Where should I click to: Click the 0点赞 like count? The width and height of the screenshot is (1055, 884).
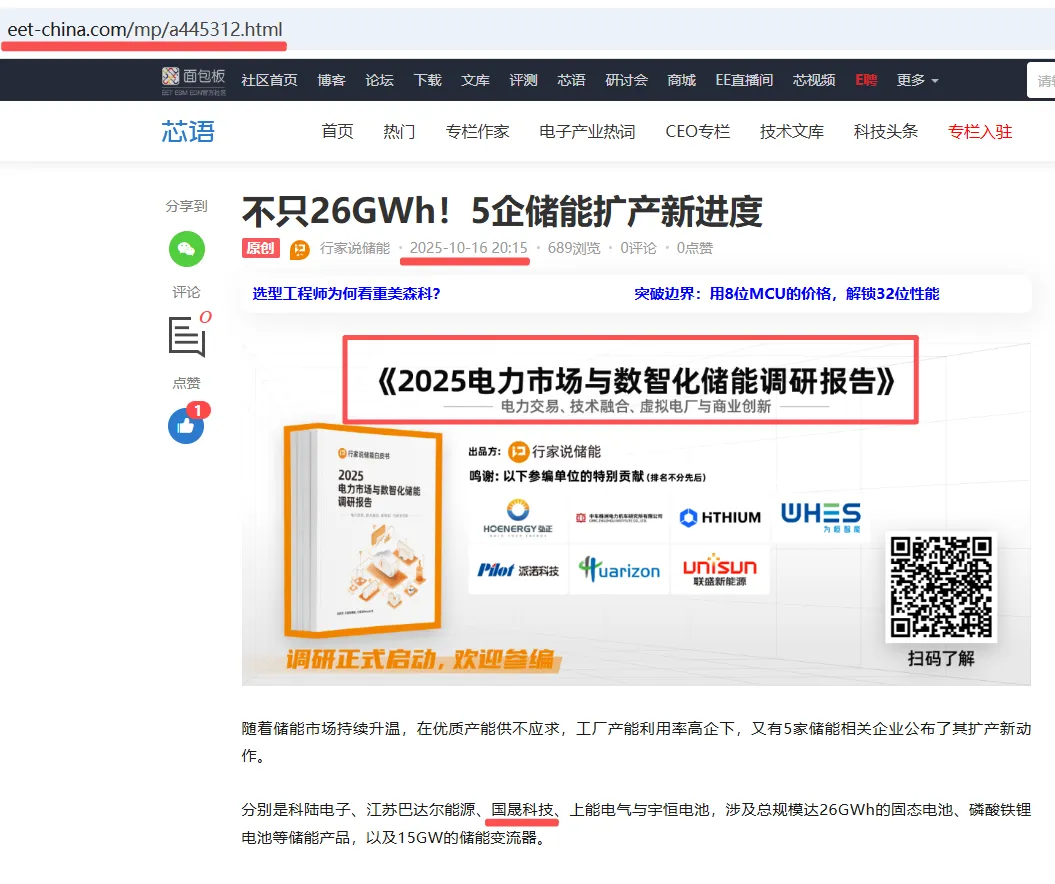(695, 248)
